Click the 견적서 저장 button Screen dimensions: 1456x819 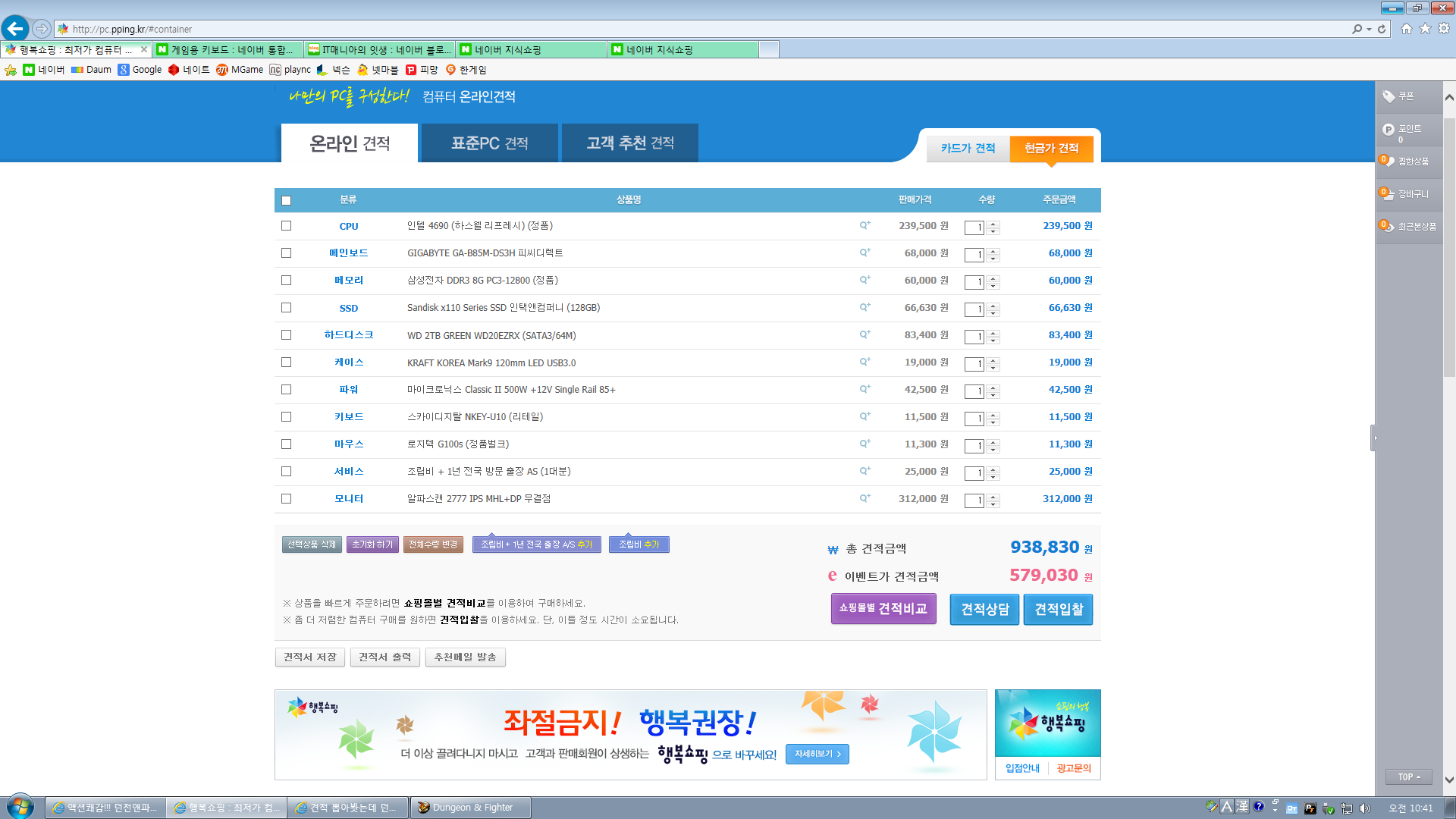click(x=309, y=657)
